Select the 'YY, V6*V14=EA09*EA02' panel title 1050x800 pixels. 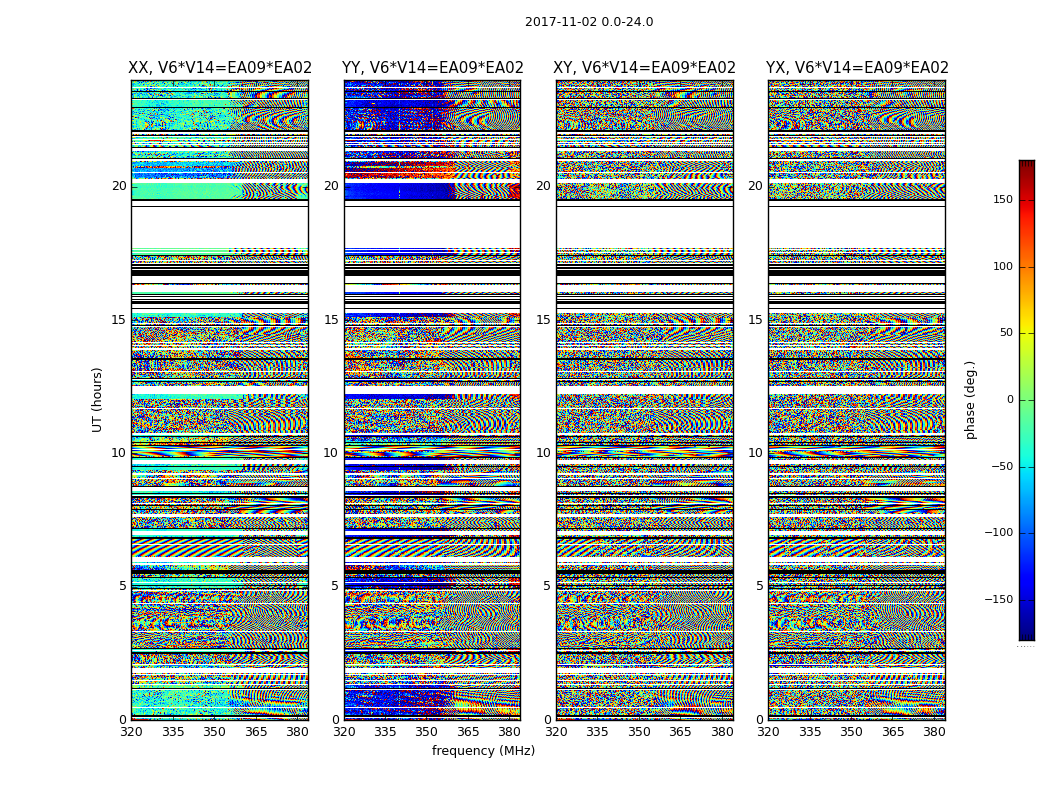pyautogui.click(x=433, y=68)
